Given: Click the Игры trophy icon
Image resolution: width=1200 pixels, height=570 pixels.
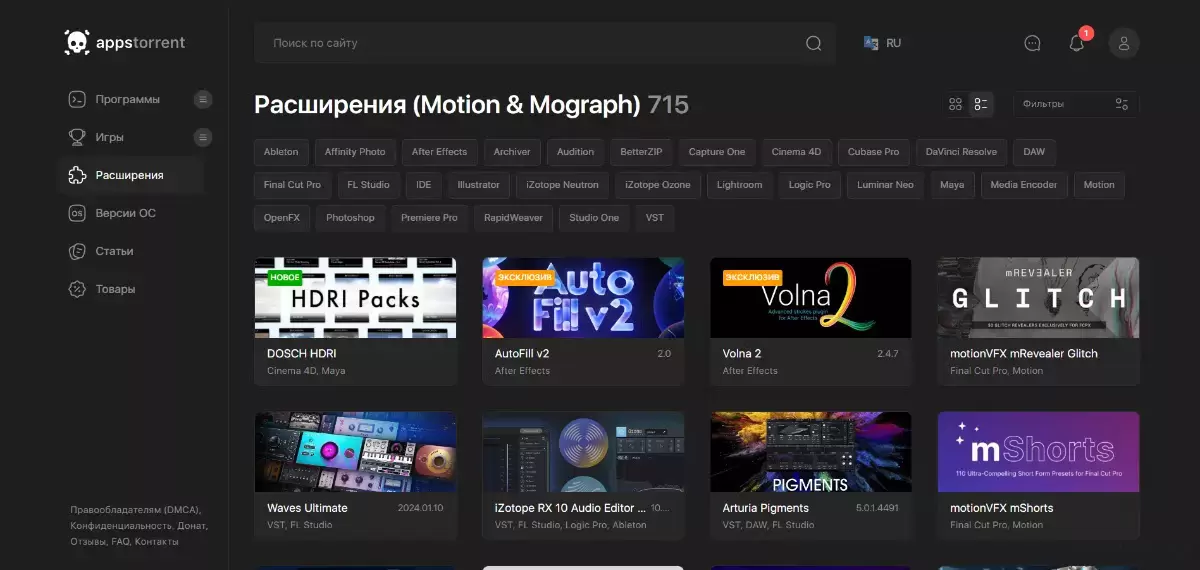Looking at the screenshot, I should (76, 137).
